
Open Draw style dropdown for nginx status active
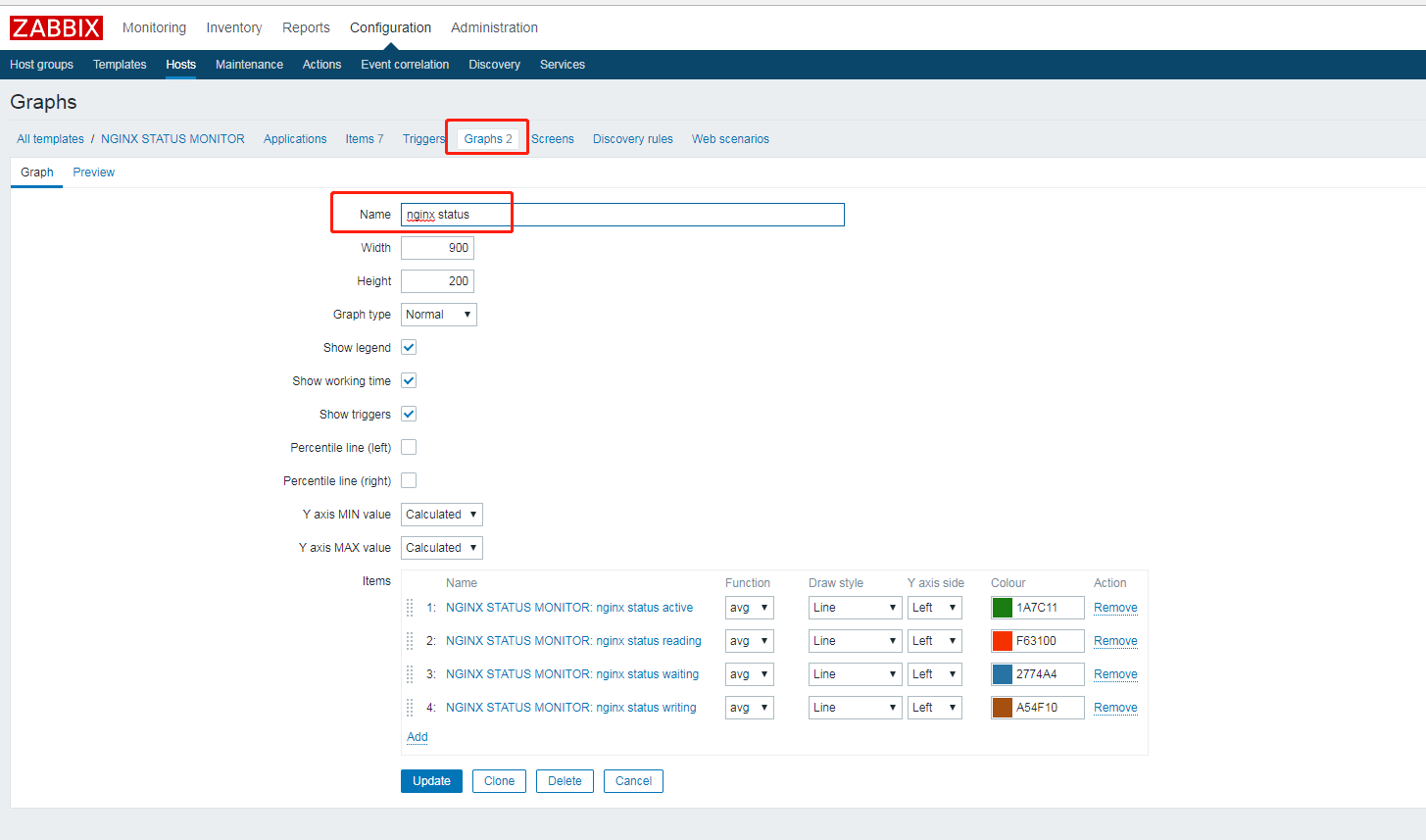tap(855, 608)
